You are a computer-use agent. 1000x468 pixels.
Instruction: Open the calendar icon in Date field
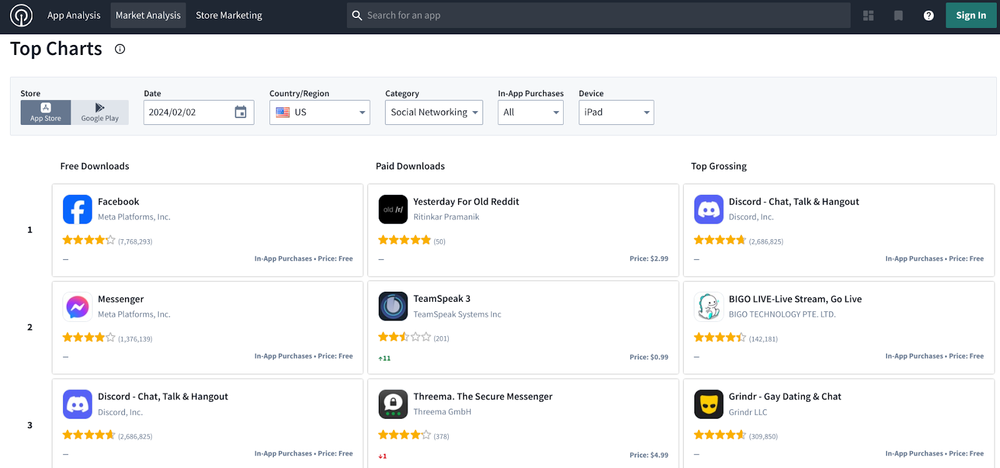point(240,112)
